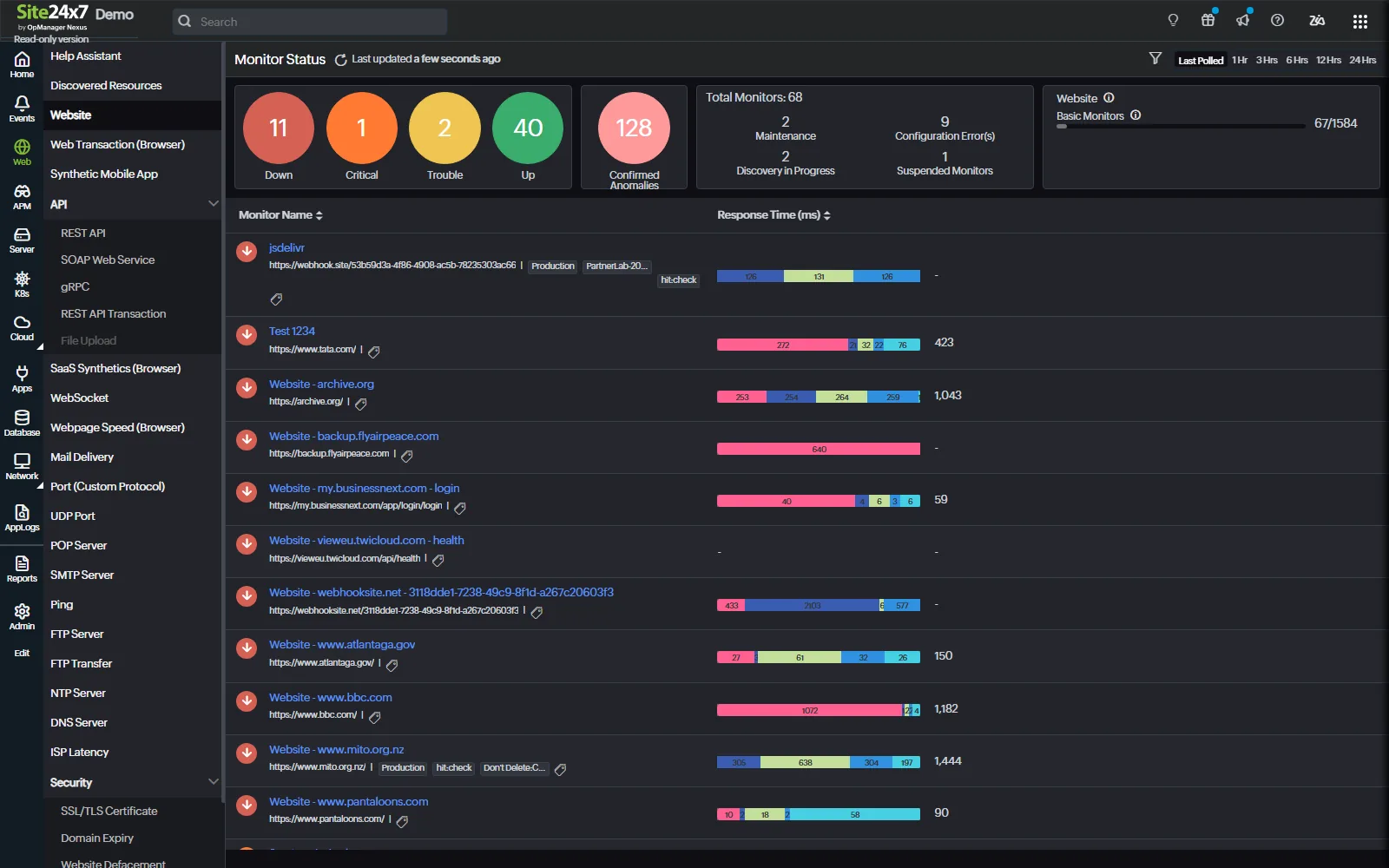Open the Website - www.bbc.com monitor link

click(330, 697)
